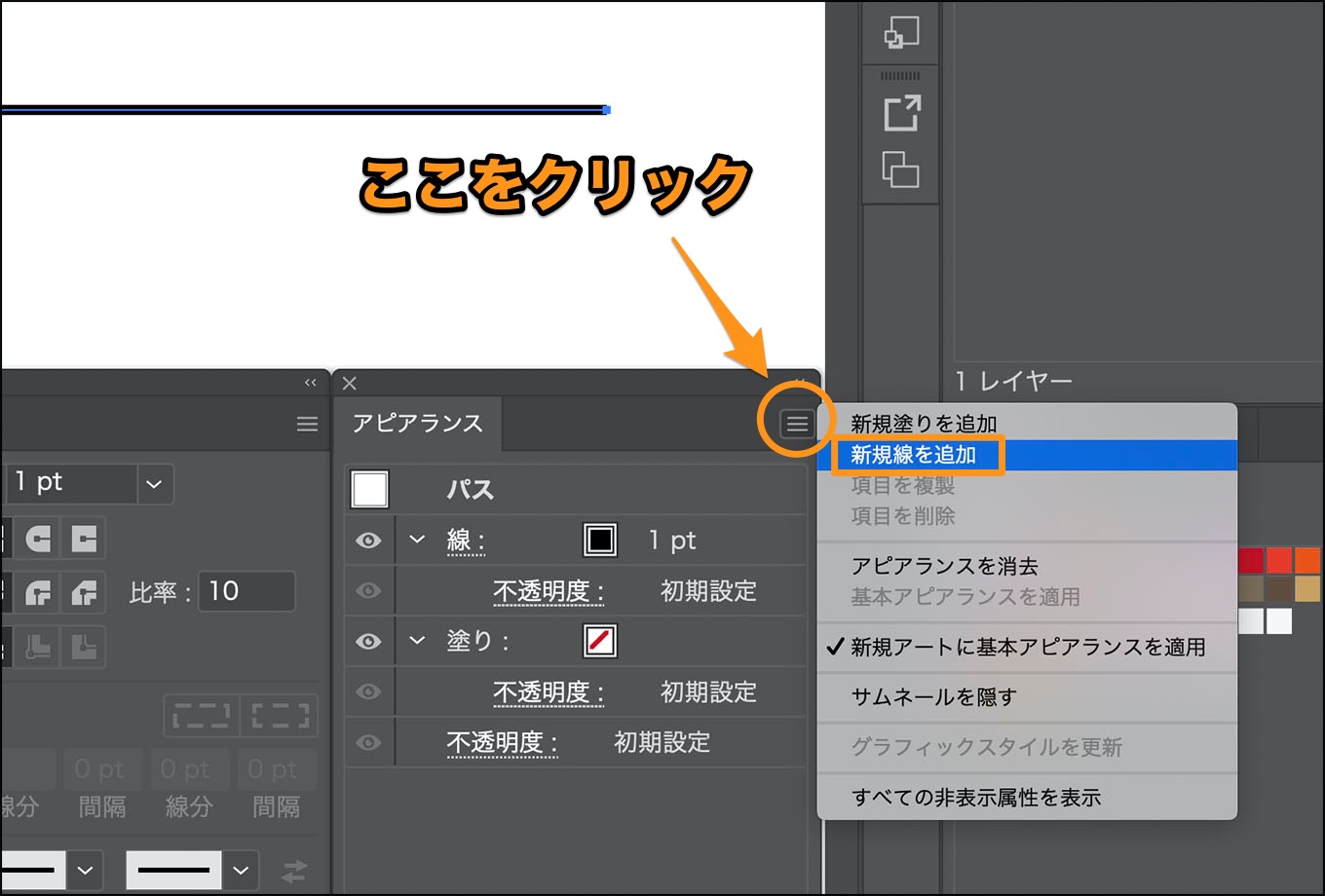
Task: Select the bevel join corner icon
Action: tap(84, 592)
